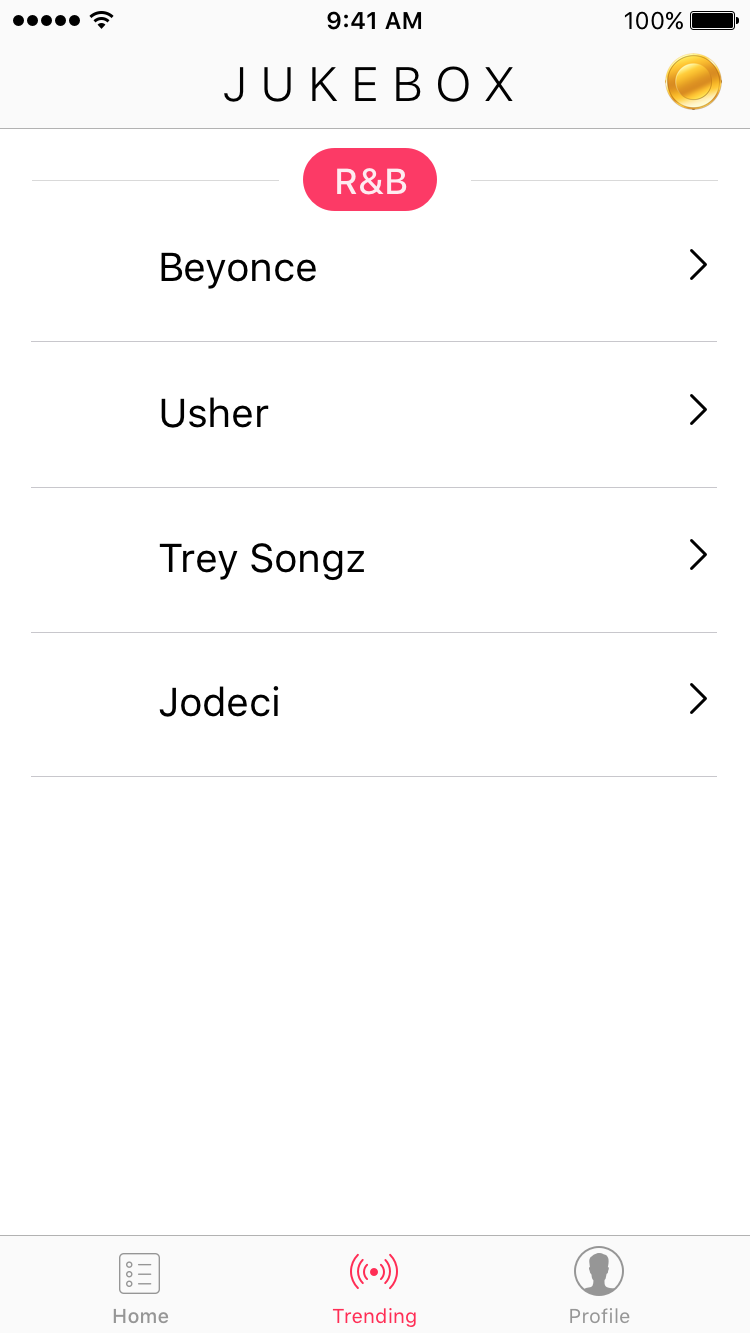The image size is (750, 1333).
Task: Choose the artist name Trey Songz
Action: [262, 558]
